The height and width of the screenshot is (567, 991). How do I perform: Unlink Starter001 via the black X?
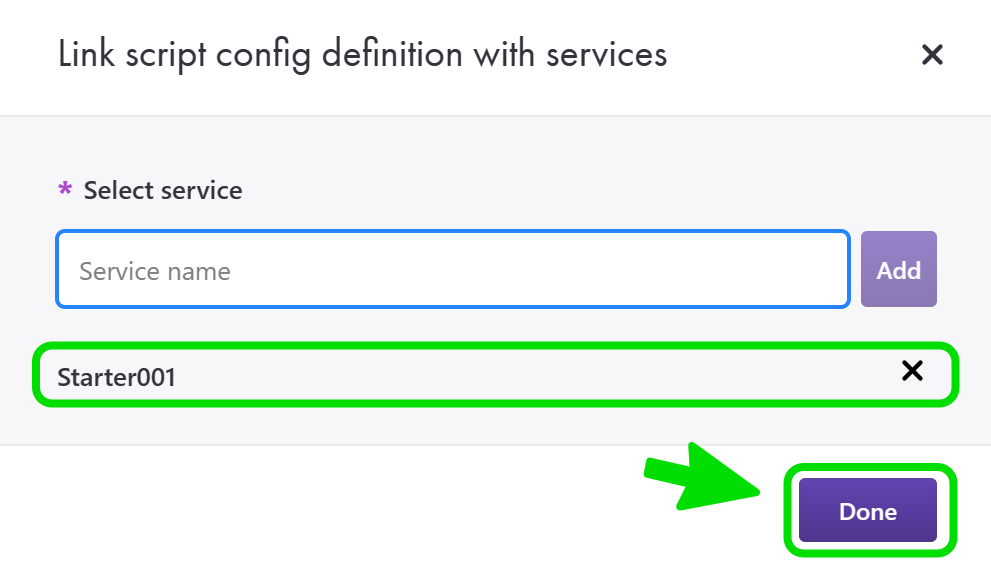(912, 372)
